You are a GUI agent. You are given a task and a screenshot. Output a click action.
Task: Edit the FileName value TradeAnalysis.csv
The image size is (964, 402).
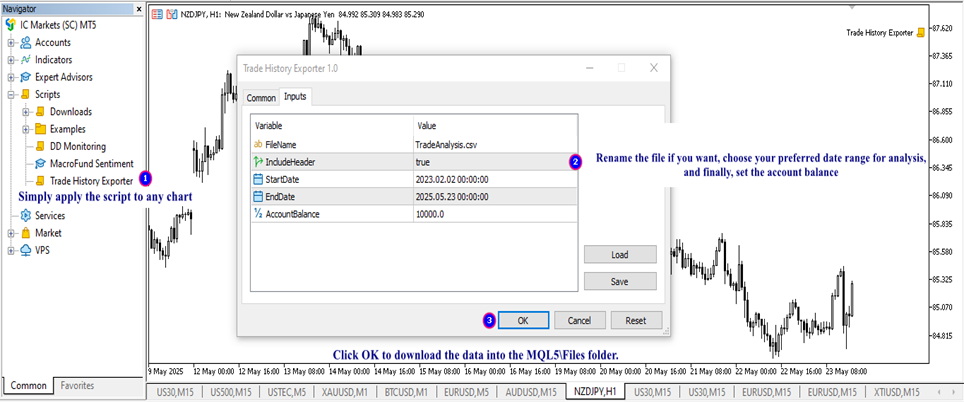pos(495,145)
